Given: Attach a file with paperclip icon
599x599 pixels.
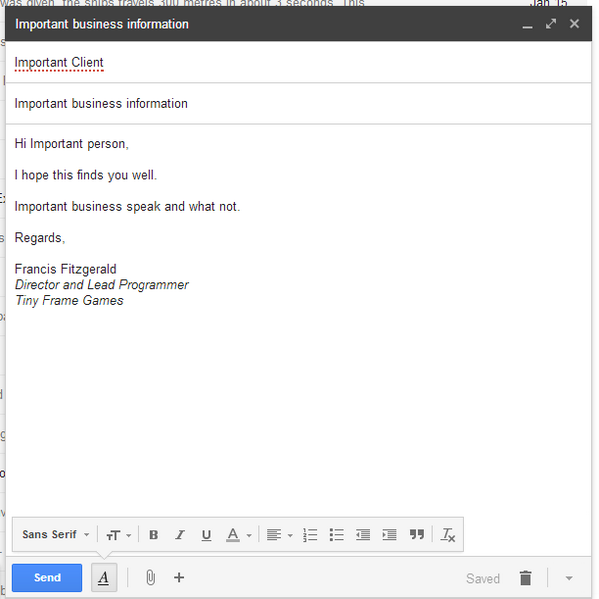Looking at the screenshot, I should click(151, 578).
